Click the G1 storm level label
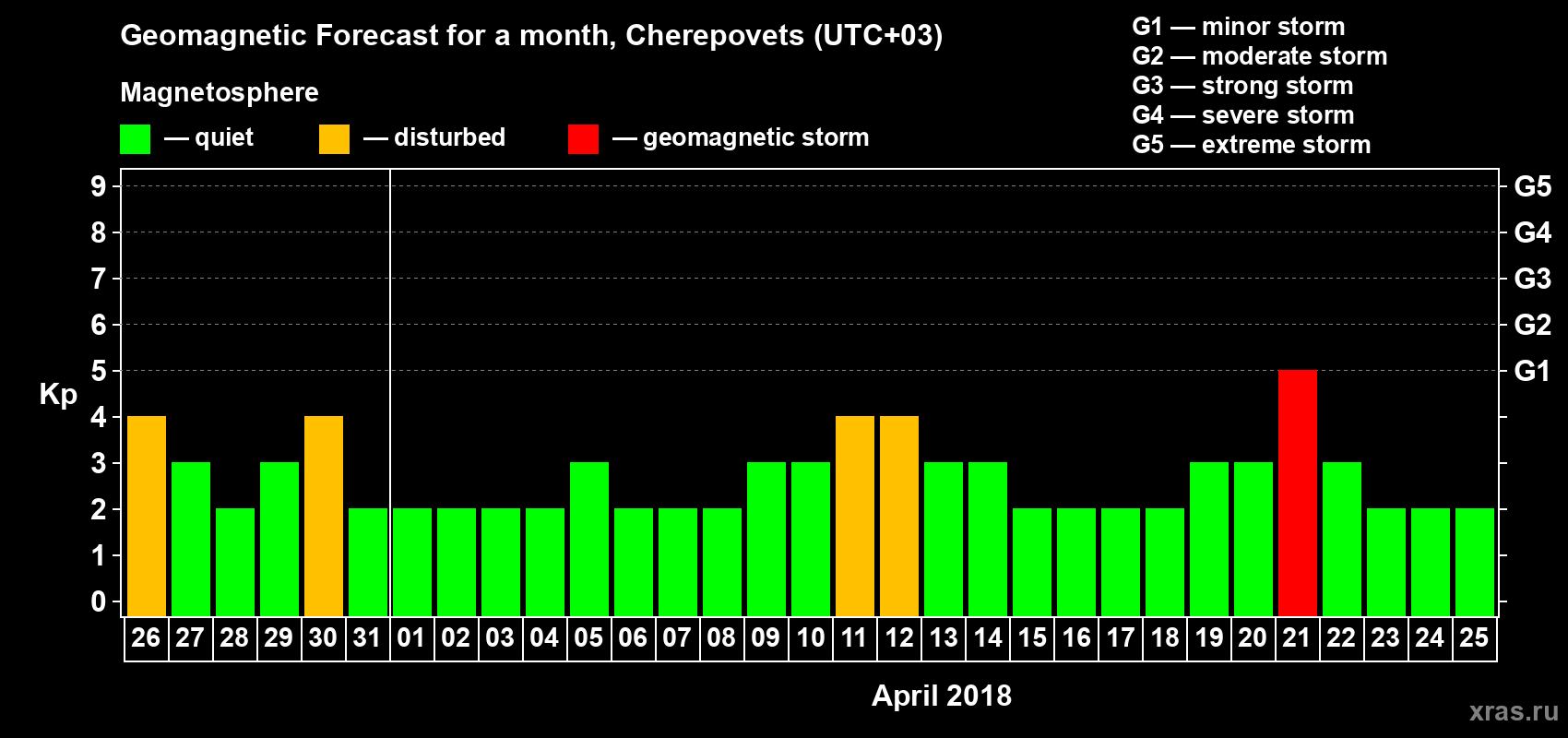Screen dimensions: 1568x738 click(x=1532, y=371)
